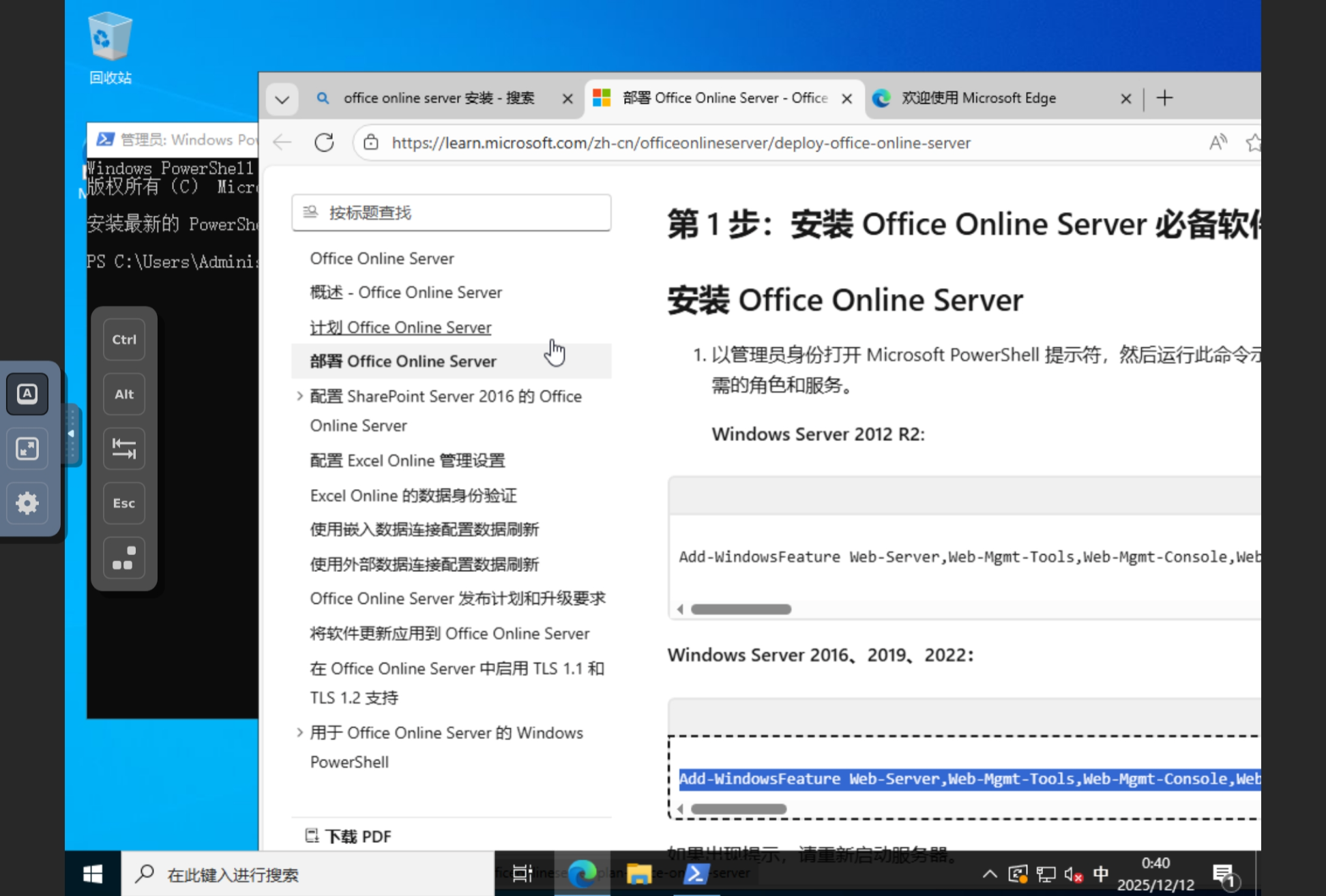The image size is (1326, 896).
Task: Open the new tab plus button
Action: click(1164, 98)
